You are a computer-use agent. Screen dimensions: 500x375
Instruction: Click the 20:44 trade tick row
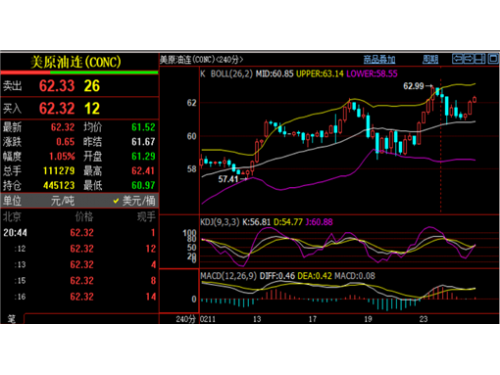click(79, 232)
